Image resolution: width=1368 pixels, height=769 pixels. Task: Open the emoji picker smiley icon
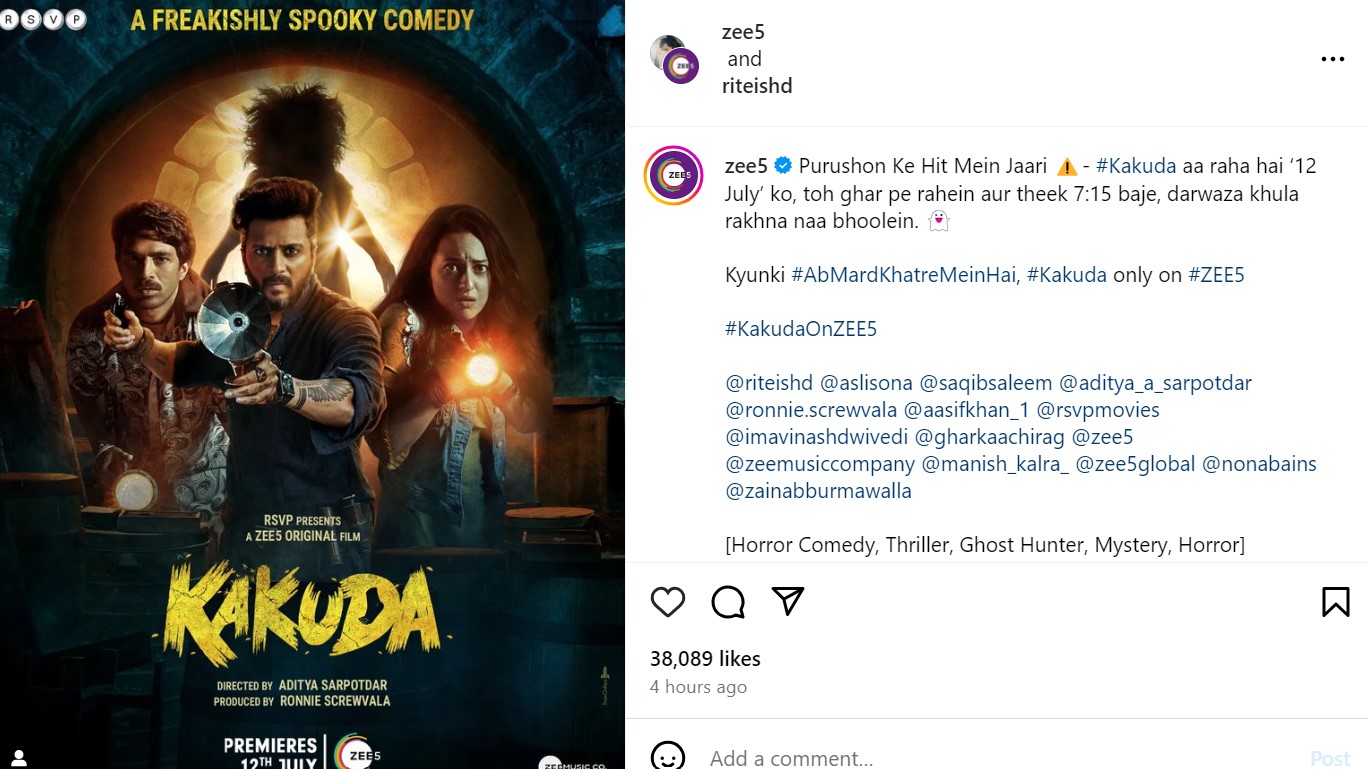point(668,756)
